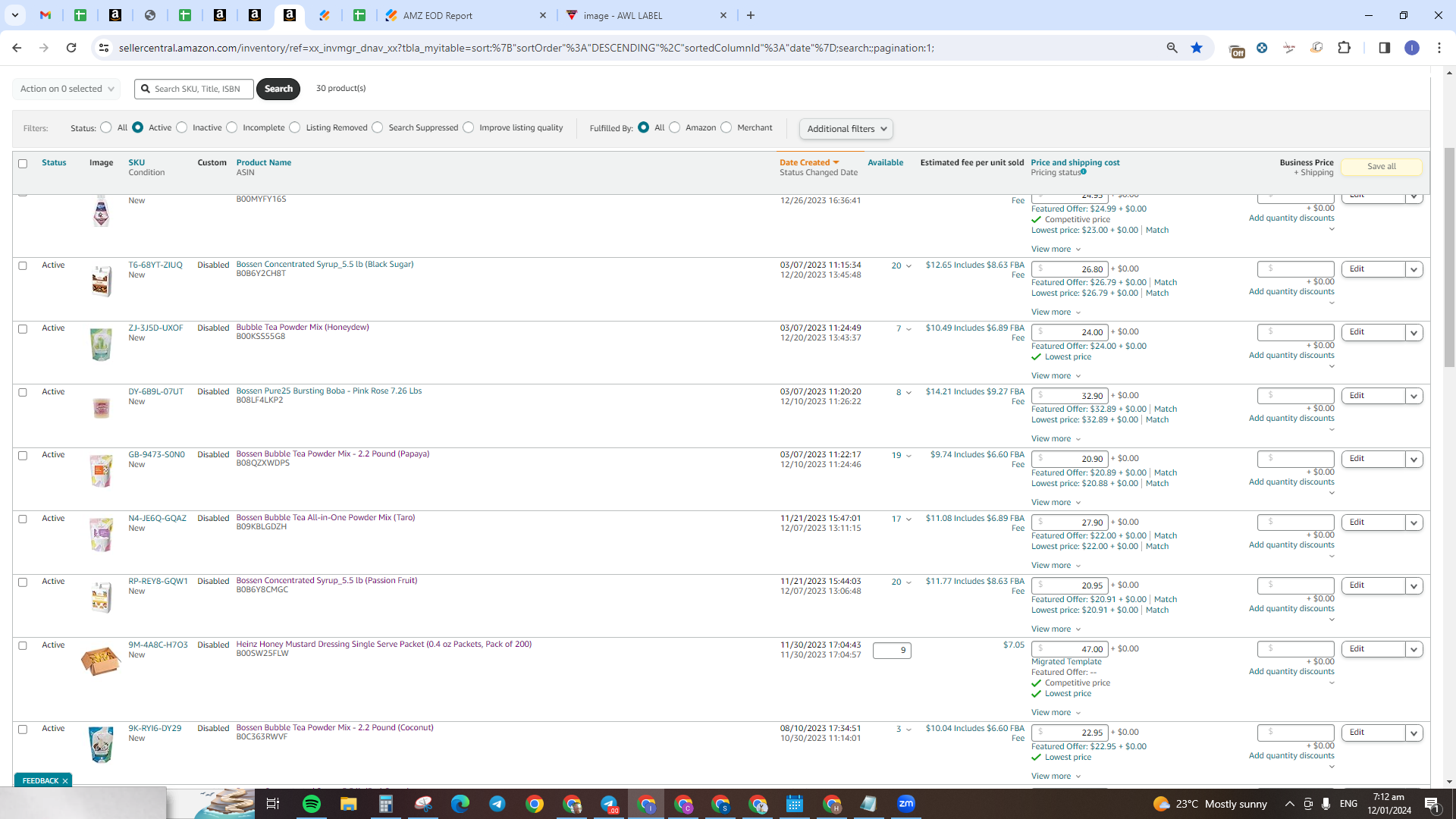Select the Incomplete status filter
Viewport: 1456px width, 819px height.
pyautogui.click(x=232, y=127)
